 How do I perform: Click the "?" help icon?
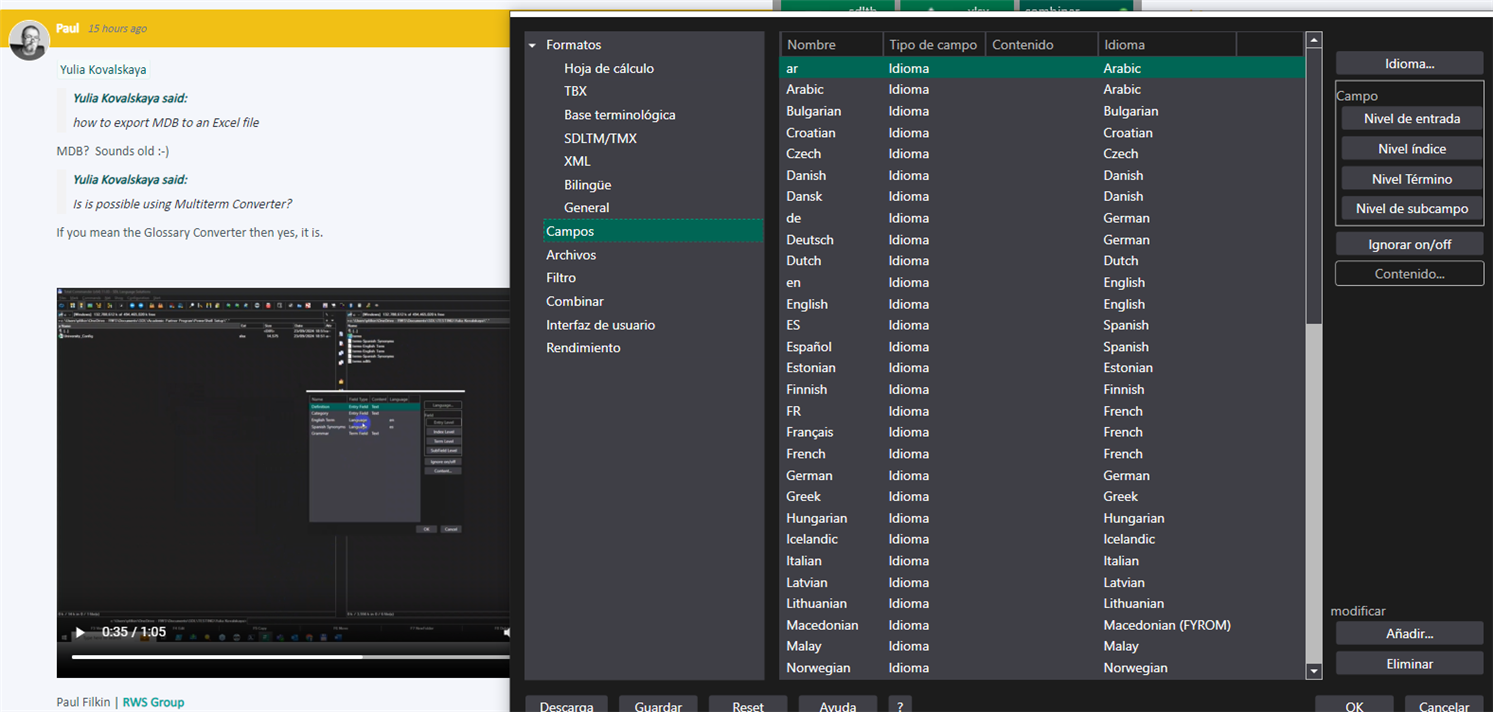(x=899, y=705)
